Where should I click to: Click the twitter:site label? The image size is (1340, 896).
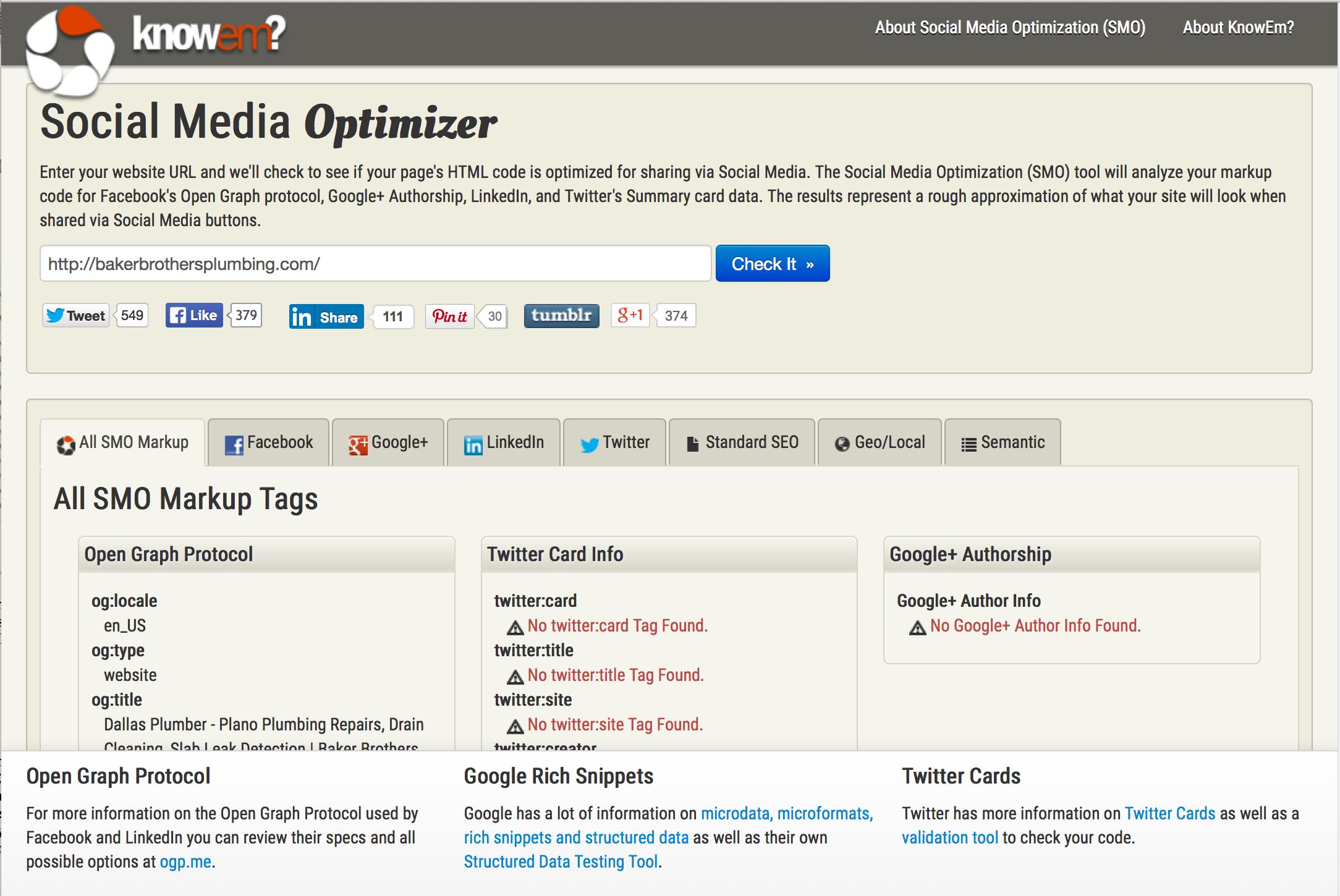[533, 699]
